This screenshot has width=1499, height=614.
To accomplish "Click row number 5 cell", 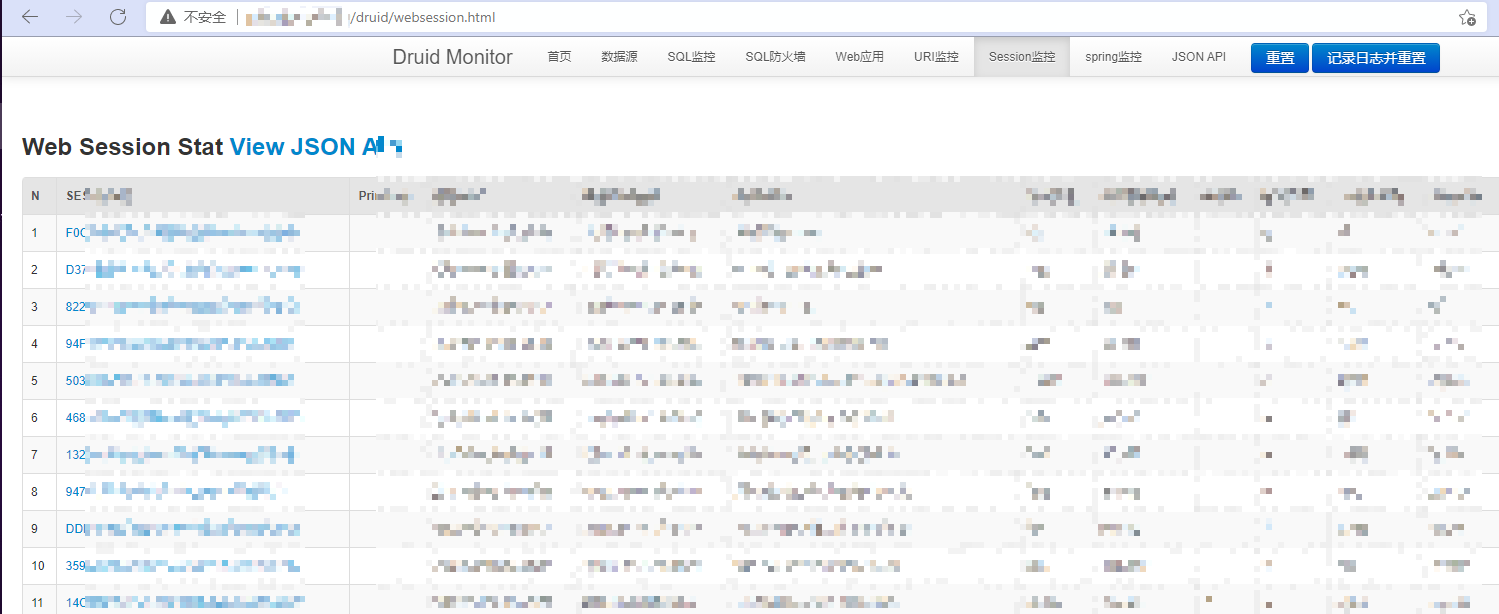I will (39, 381).
